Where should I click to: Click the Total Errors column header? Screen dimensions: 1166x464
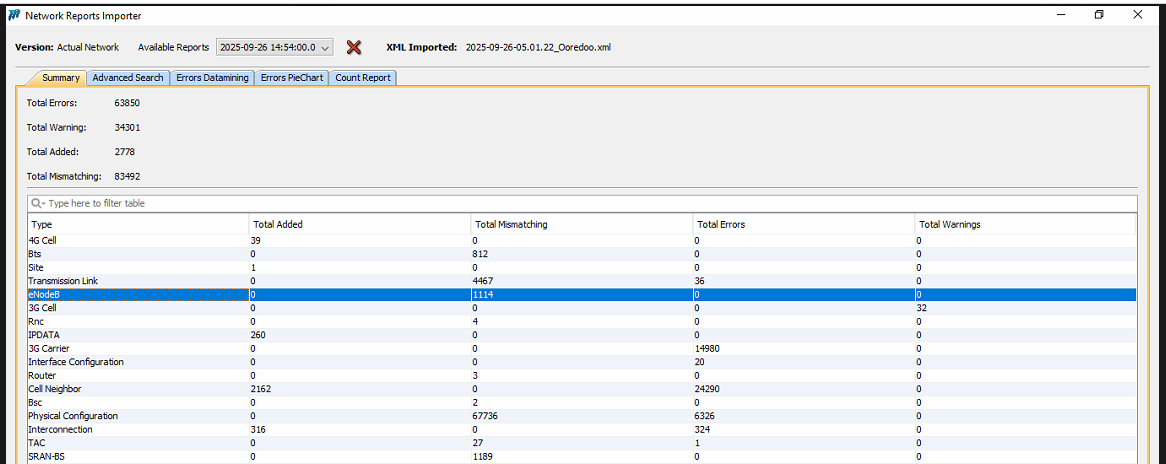(x=803, y=224)
